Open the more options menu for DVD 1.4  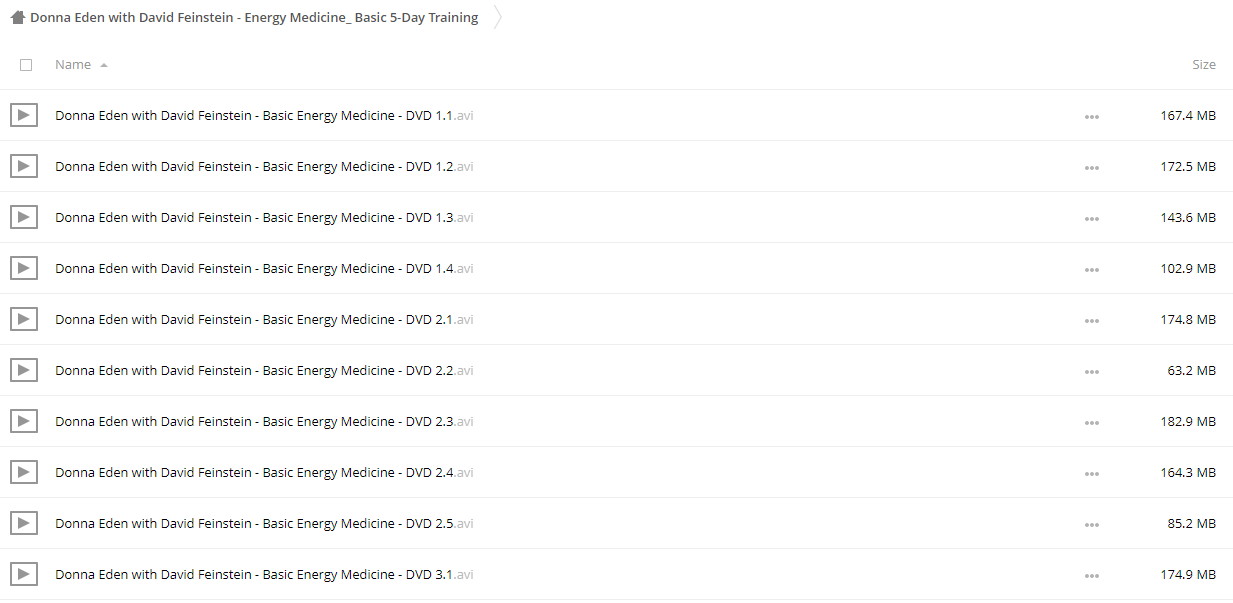point(1091,270)
